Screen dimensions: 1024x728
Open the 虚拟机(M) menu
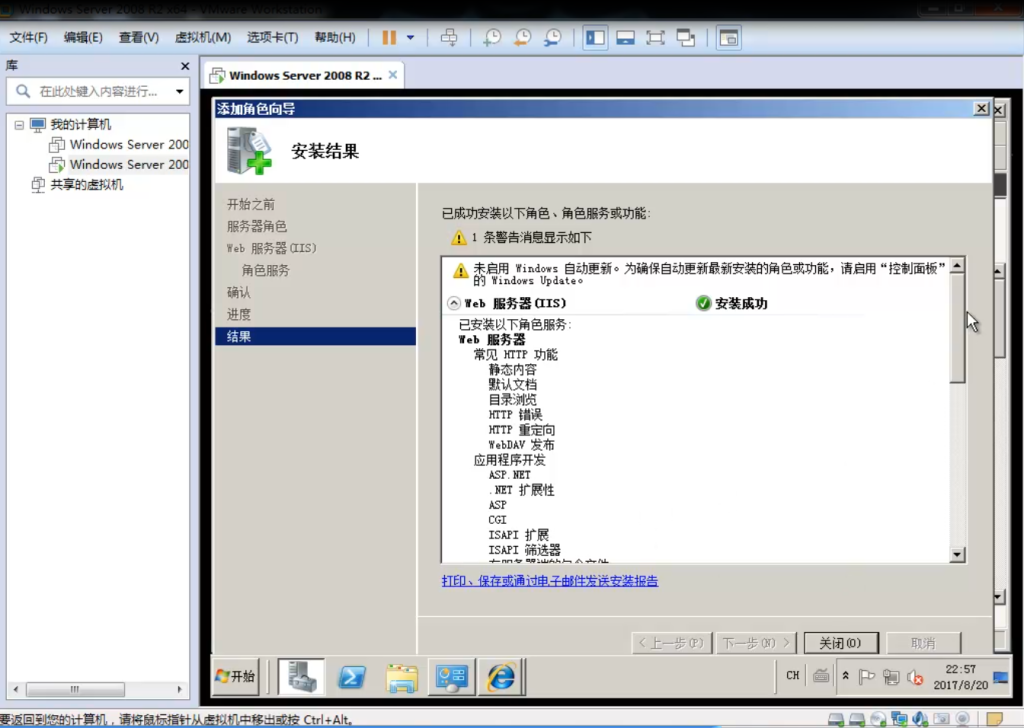pyautogui.click(x=202, y=38)
